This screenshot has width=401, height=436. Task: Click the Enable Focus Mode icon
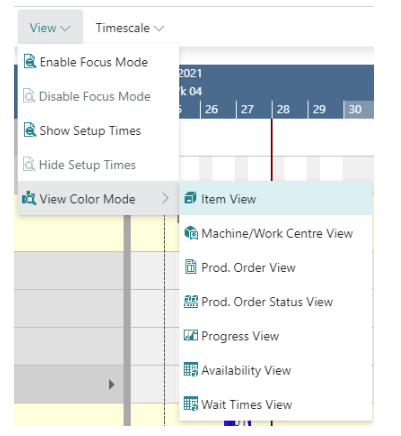pyautogui.click(x=30, y=62)
